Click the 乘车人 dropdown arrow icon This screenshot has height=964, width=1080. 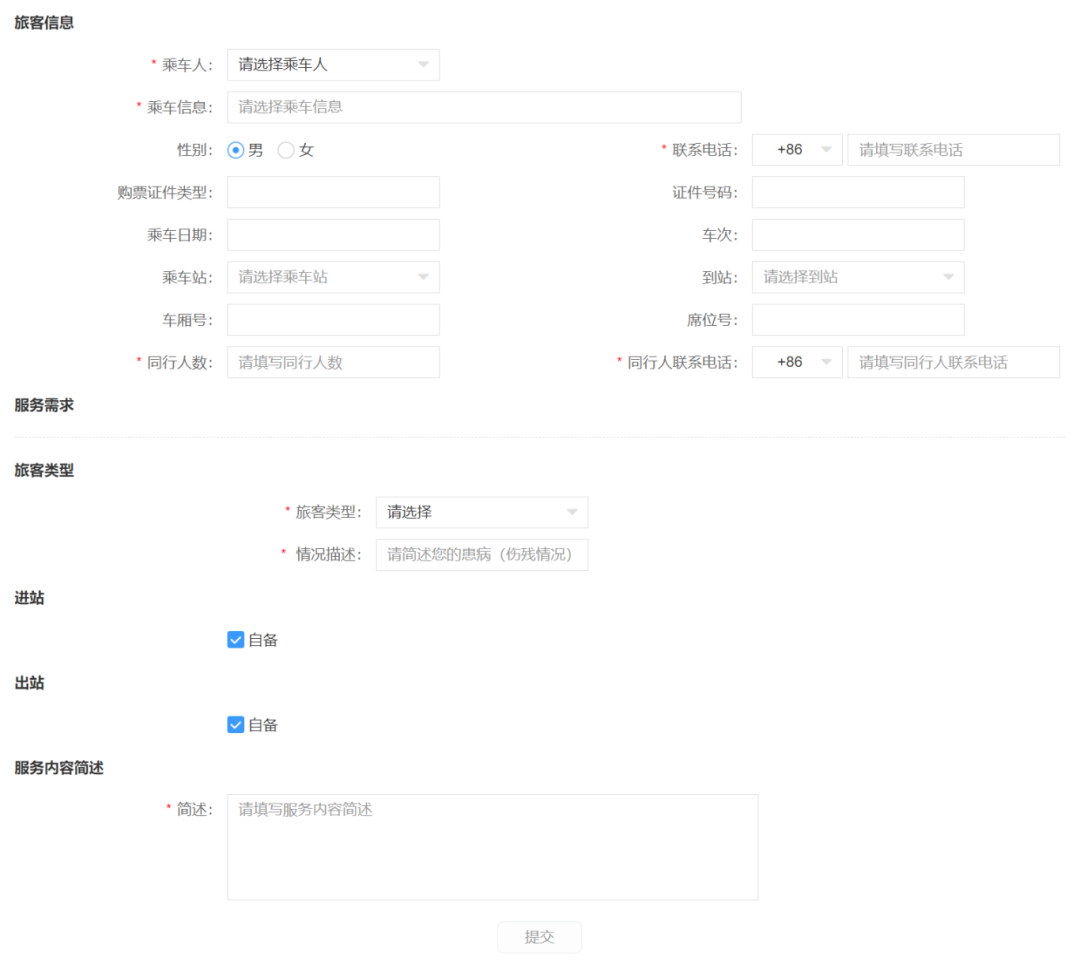(424, 65)
